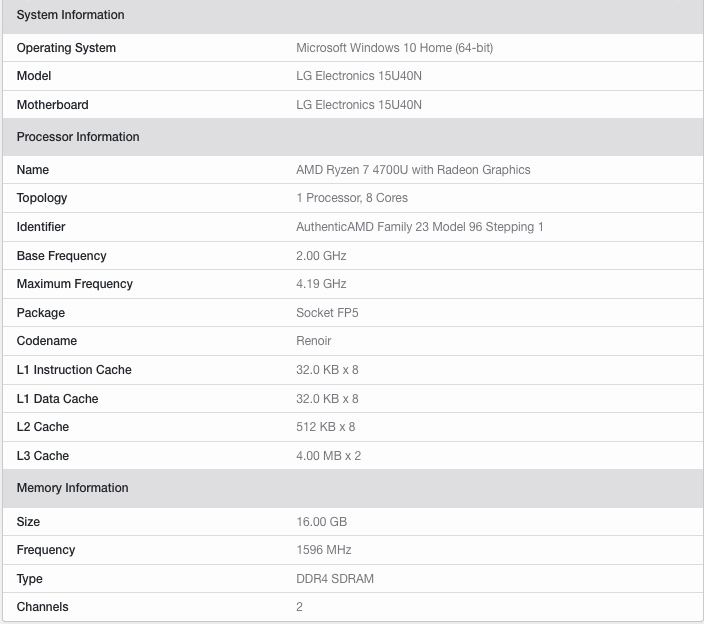Select the L2 Cache value 512 KB x 8
The width and height of the screenshot is (704, 624).
click(326, 427)
